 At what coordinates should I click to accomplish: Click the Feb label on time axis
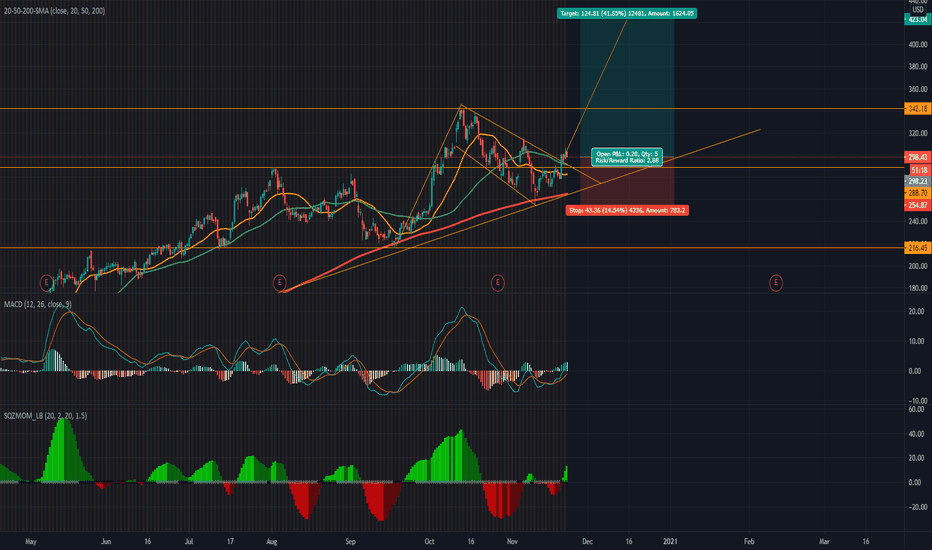click(x=749, y=542)
